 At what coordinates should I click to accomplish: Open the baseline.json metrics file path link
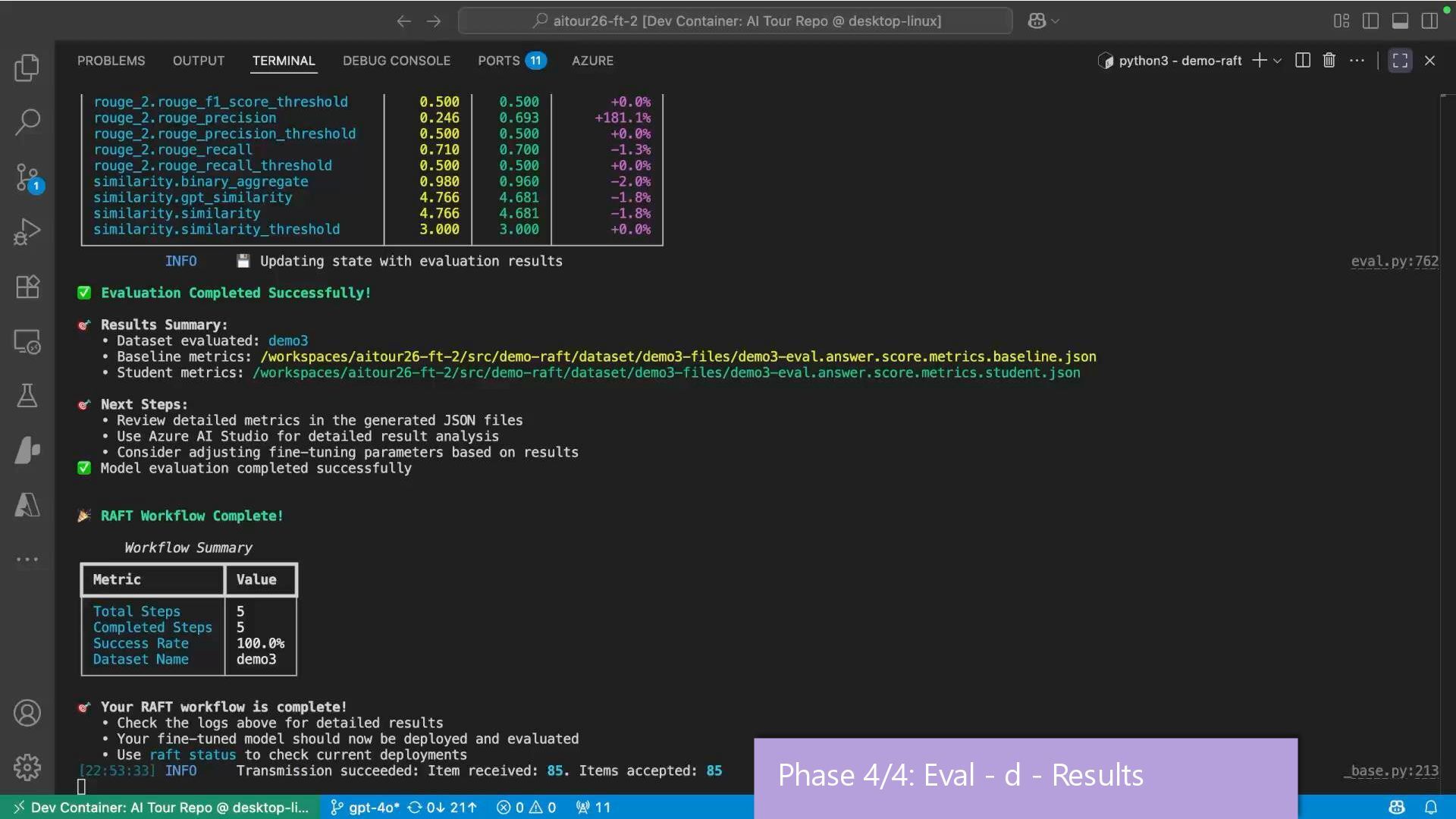tap(678, 356)
